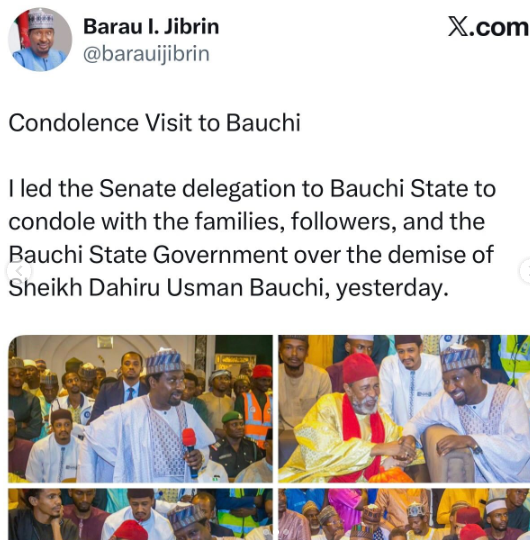Open the bottom-right seated crowd photo
Viewport: 530px width, 540px height.
[404, 514]
